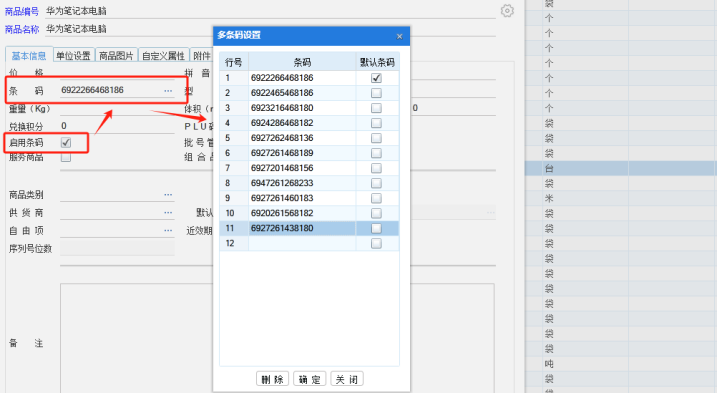Click the 商品编号 link label
718x394 pixels.
click(x=22, y=11)
